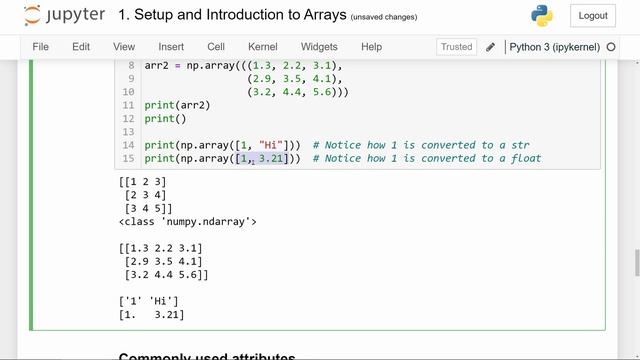This screenshot has height=360, width=640.
Task: Click the notebook title to rename
Action: [x=232, y=15]
